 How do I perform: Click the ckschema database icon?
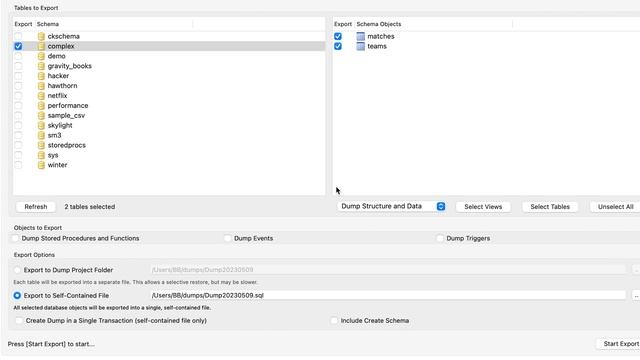tap(41, 36)
